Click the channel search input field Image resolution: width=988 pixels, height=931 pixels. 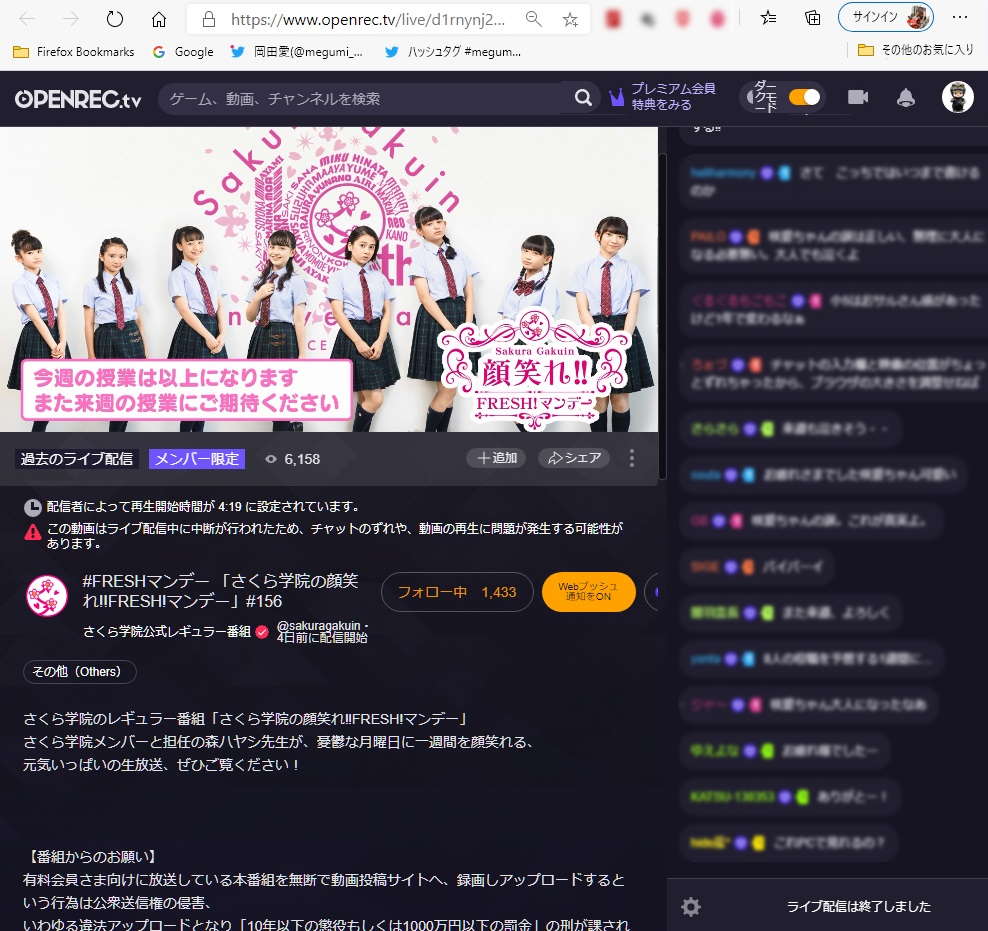click(365, 98)
